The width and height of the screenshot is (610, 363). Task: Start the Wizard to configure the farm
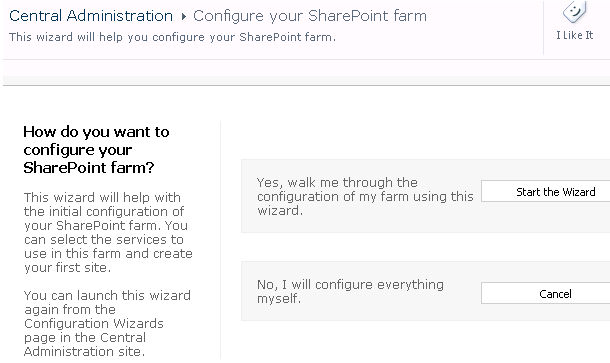[545, 191]
